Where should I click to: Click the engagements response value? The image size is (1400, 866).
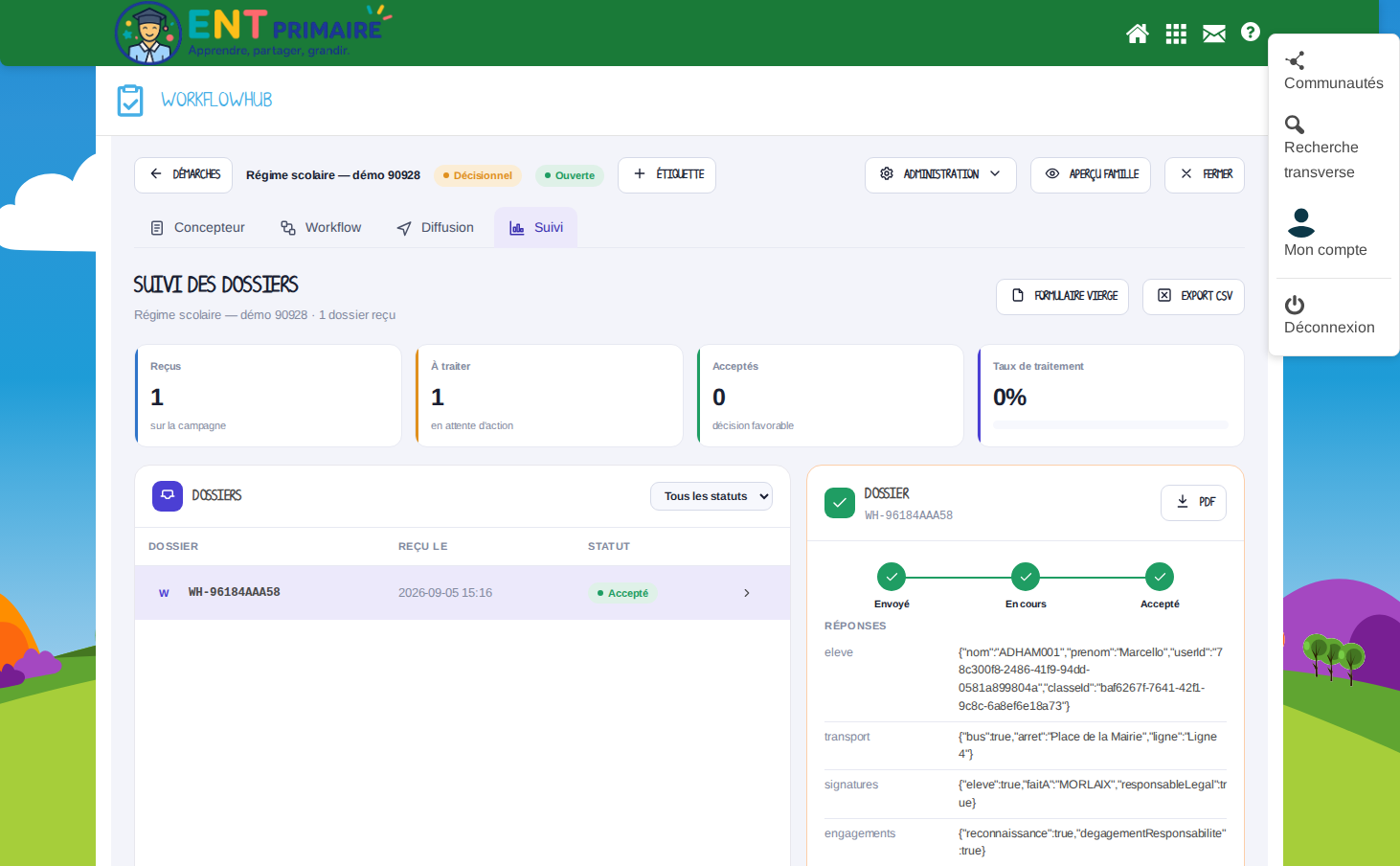tap(1092, 842)
